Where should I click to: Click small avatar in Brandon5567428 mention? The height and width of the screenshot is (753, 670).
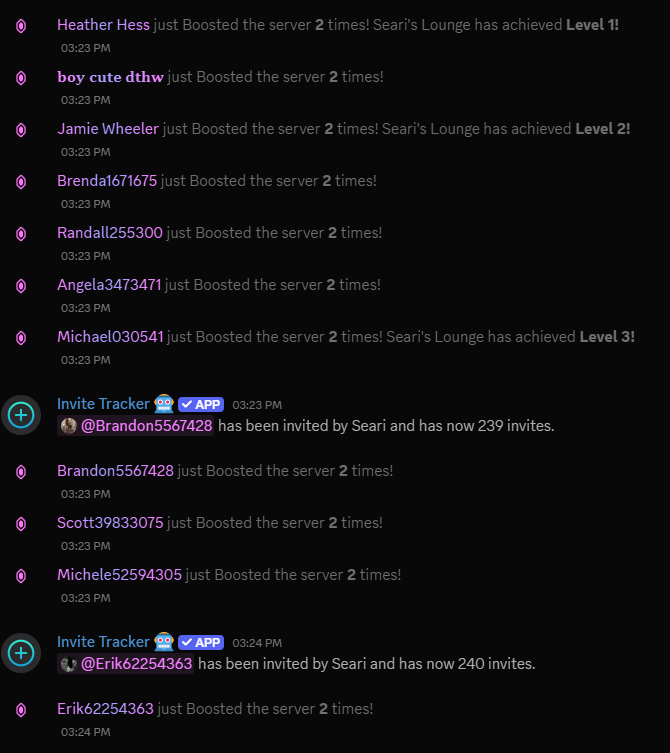coord(69,426)
